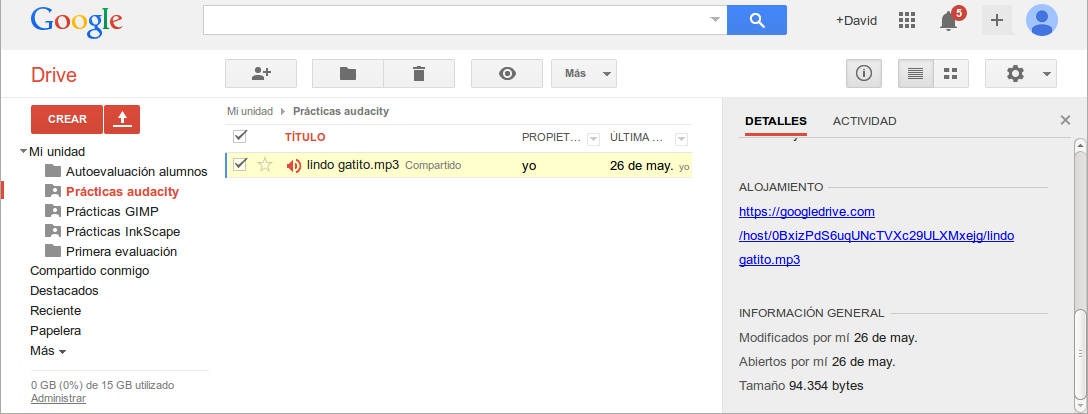The height and width of the screenshot is (414, 1088).
Task: Open Reciente
Action: click(x=56, y=311)
